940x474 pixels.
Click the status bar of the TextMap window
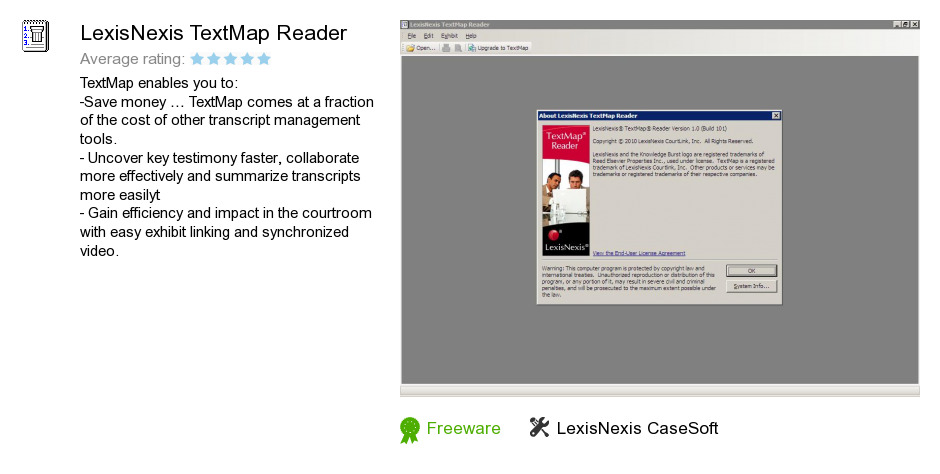pos(659,391)
